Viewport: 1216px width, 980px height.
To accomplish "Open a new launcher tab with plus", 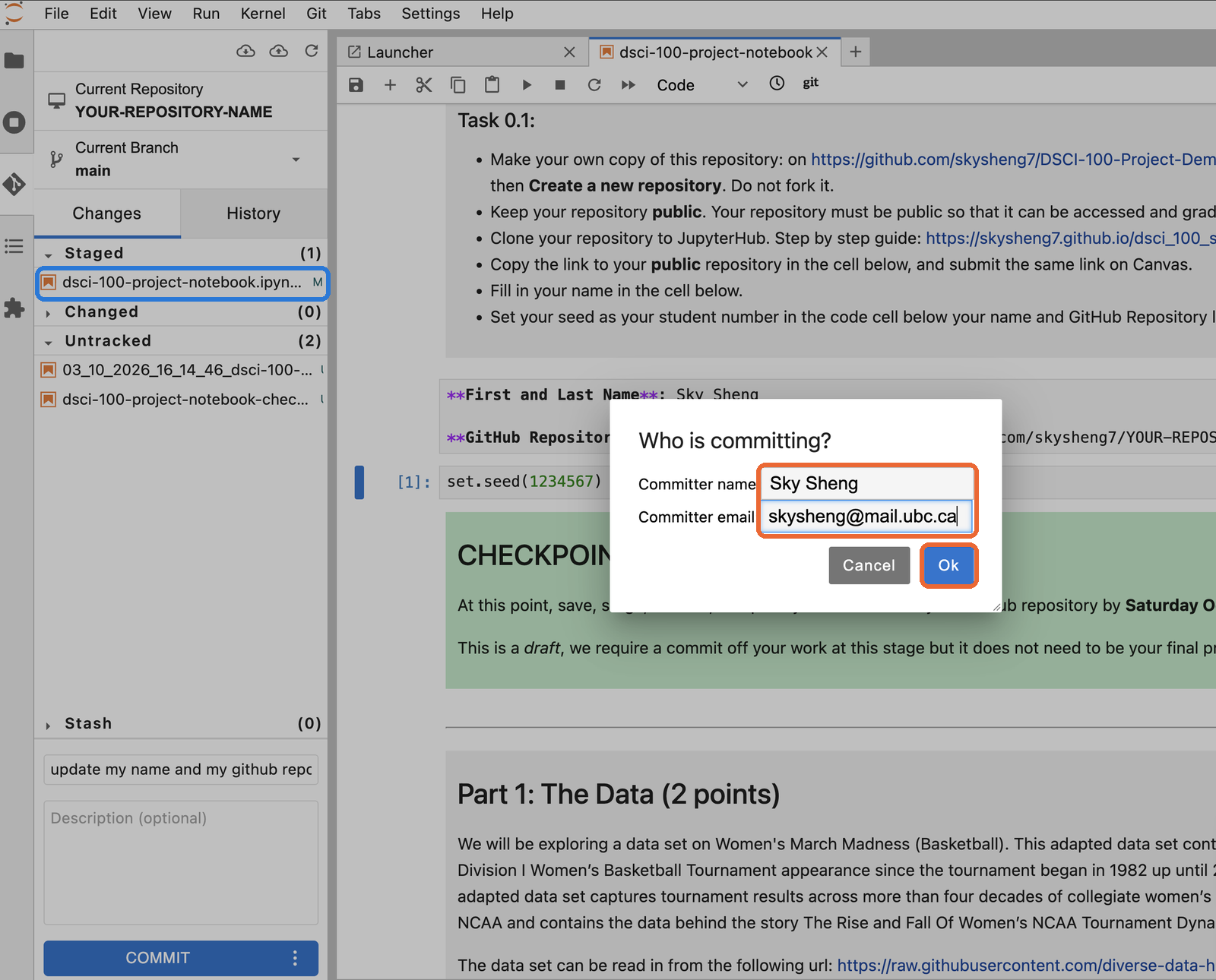I will 856,52.
